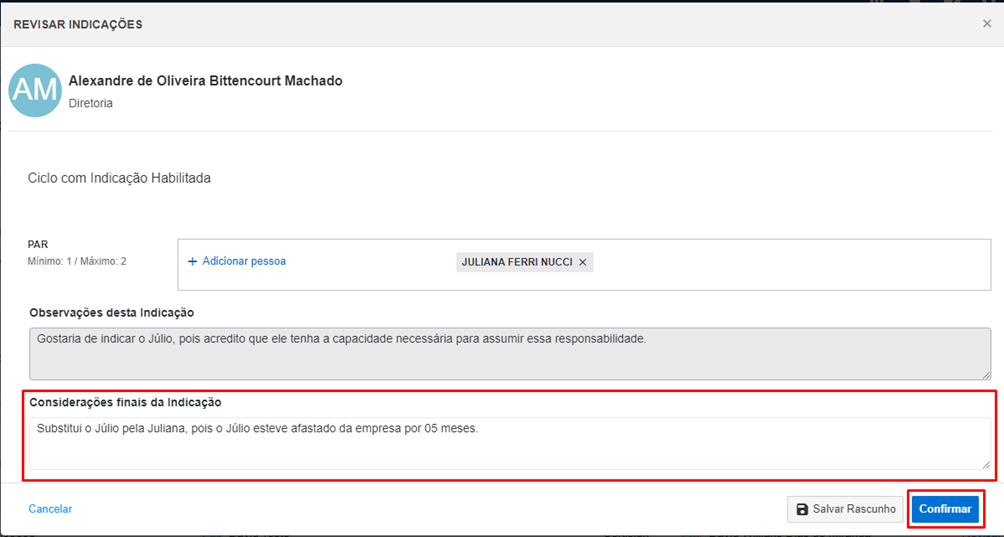This screenshot has width=1004, height=537.
Task: Grab the Considerações finais textarea resize handle
Action: click(x=986, y=464)
